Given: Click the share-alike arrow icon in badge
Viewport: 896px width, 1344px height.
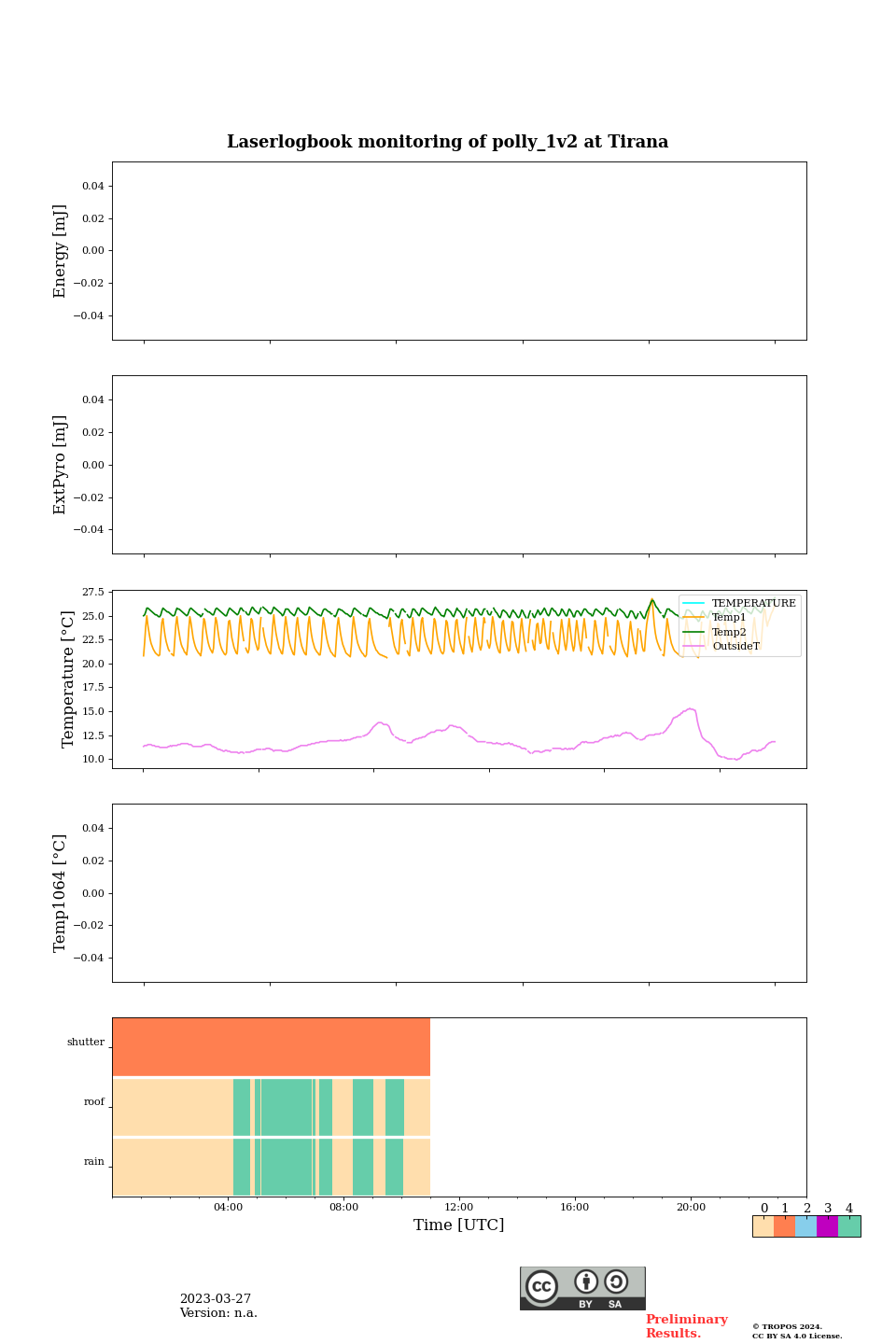Looking at the screenshot, I should click(616, 1281).
